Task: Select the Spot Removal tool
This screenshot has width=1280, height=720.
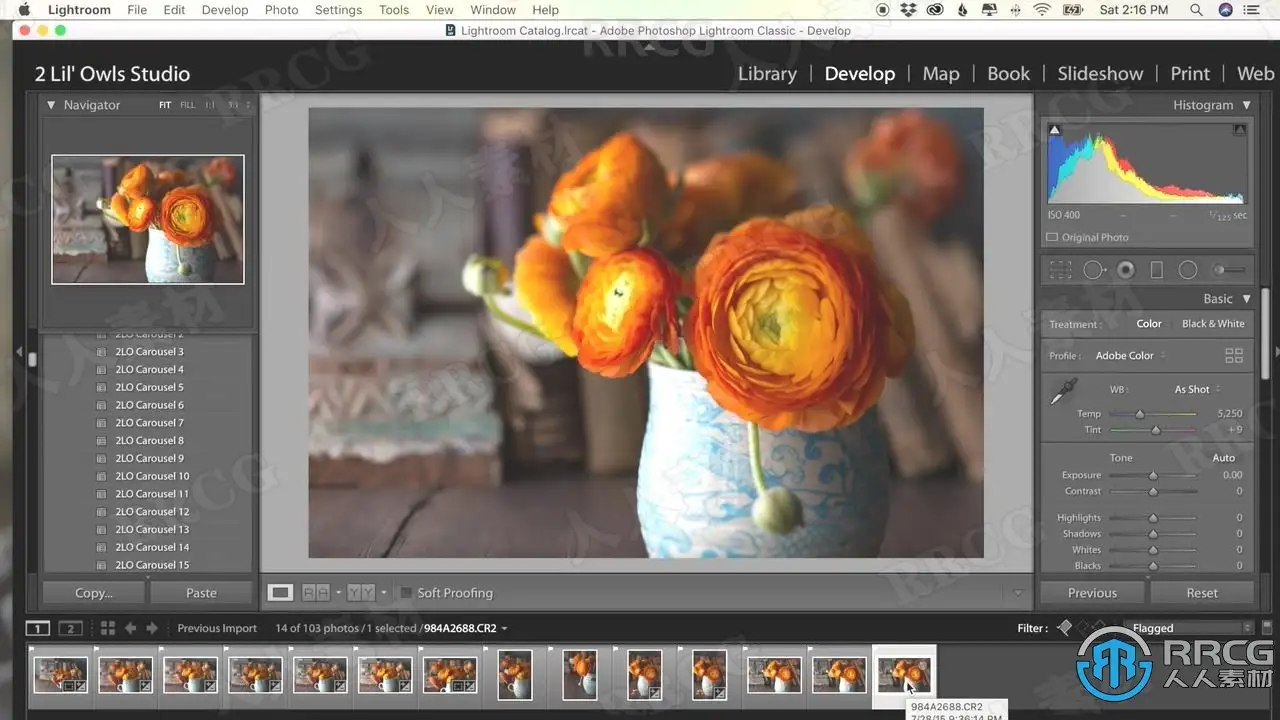Action: (x=1094, y=270)
